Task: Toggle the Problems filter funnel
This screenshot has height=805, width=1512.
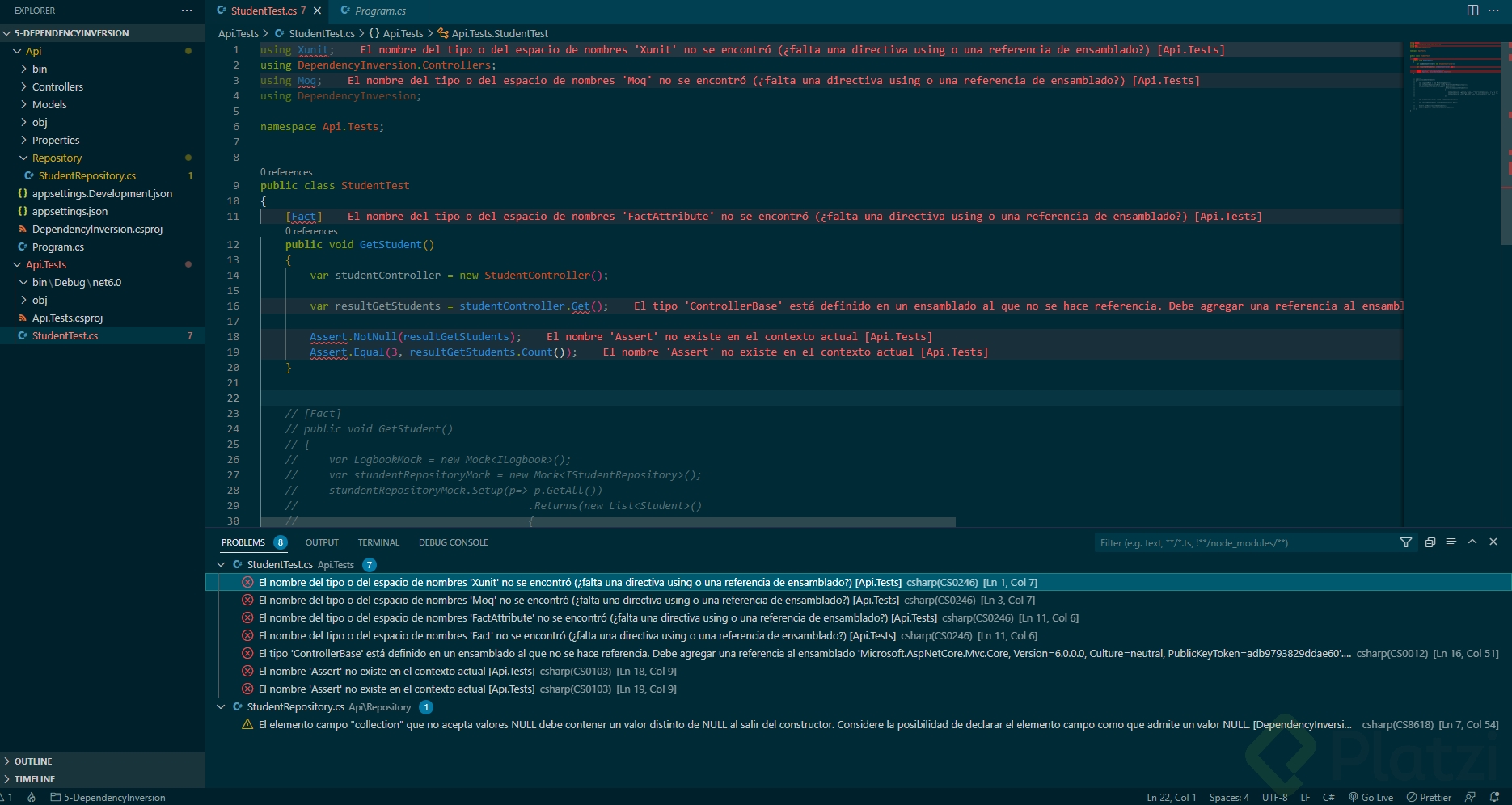Action: [x=1407, y=542]
